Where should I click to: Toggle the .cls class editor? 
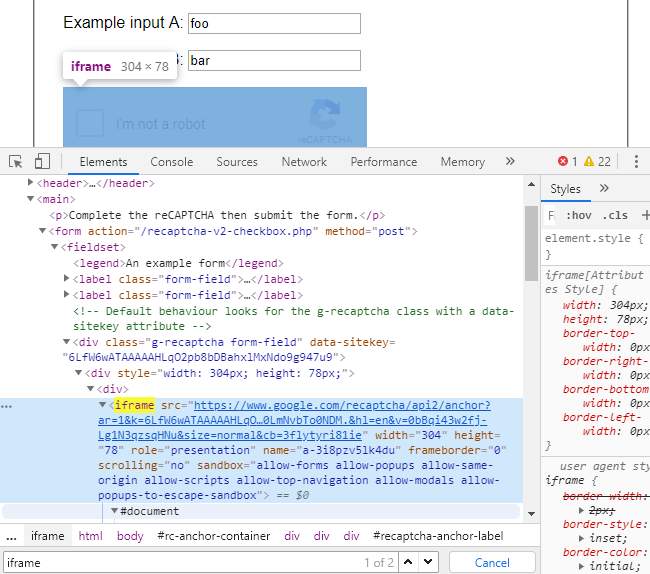click(x=615, y=215)
